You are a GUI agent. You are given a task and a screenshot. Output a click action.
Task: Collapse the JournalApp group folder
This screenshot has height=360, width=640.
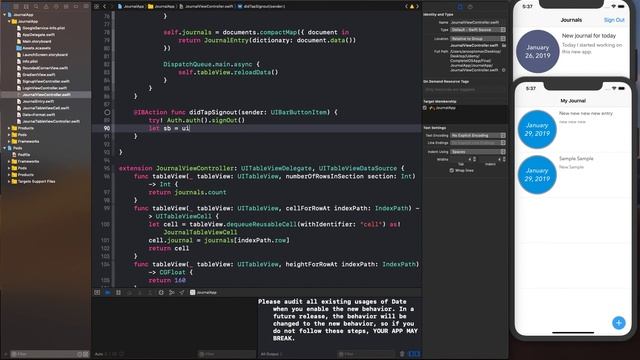[x=9, y=21]
